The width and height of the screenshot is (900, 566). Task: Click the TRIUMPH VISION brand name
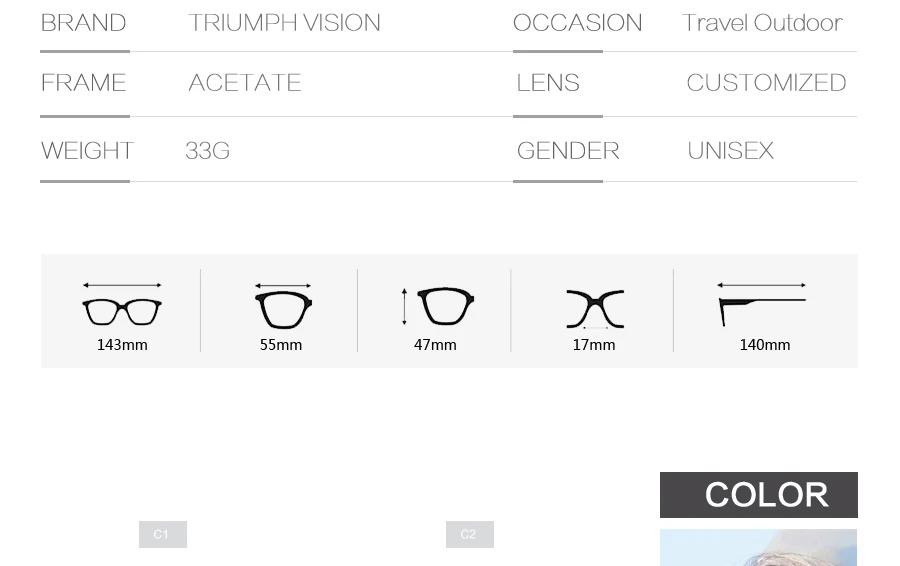pyautogui.click(x=285, y=23)
